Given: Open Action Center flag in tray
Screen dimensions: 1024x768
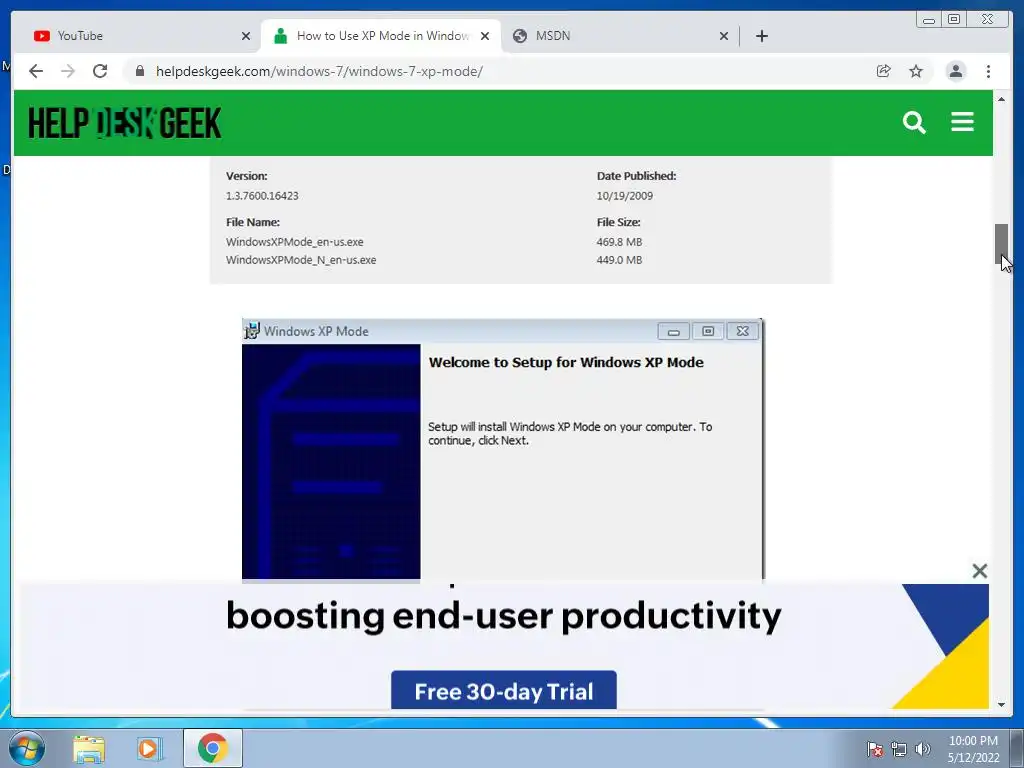Looking at the screenshot, I should click(x=874, y=749).
